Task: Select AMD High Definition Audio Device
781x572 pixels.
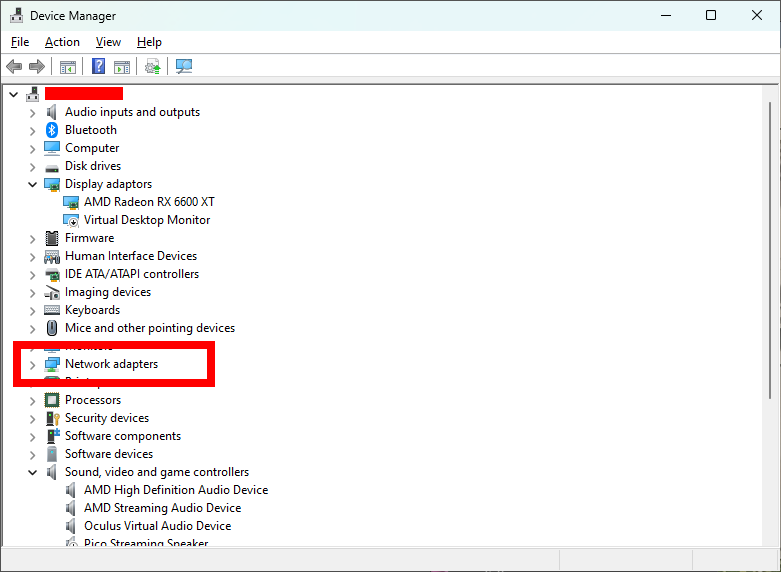Action: coord(176,490)
